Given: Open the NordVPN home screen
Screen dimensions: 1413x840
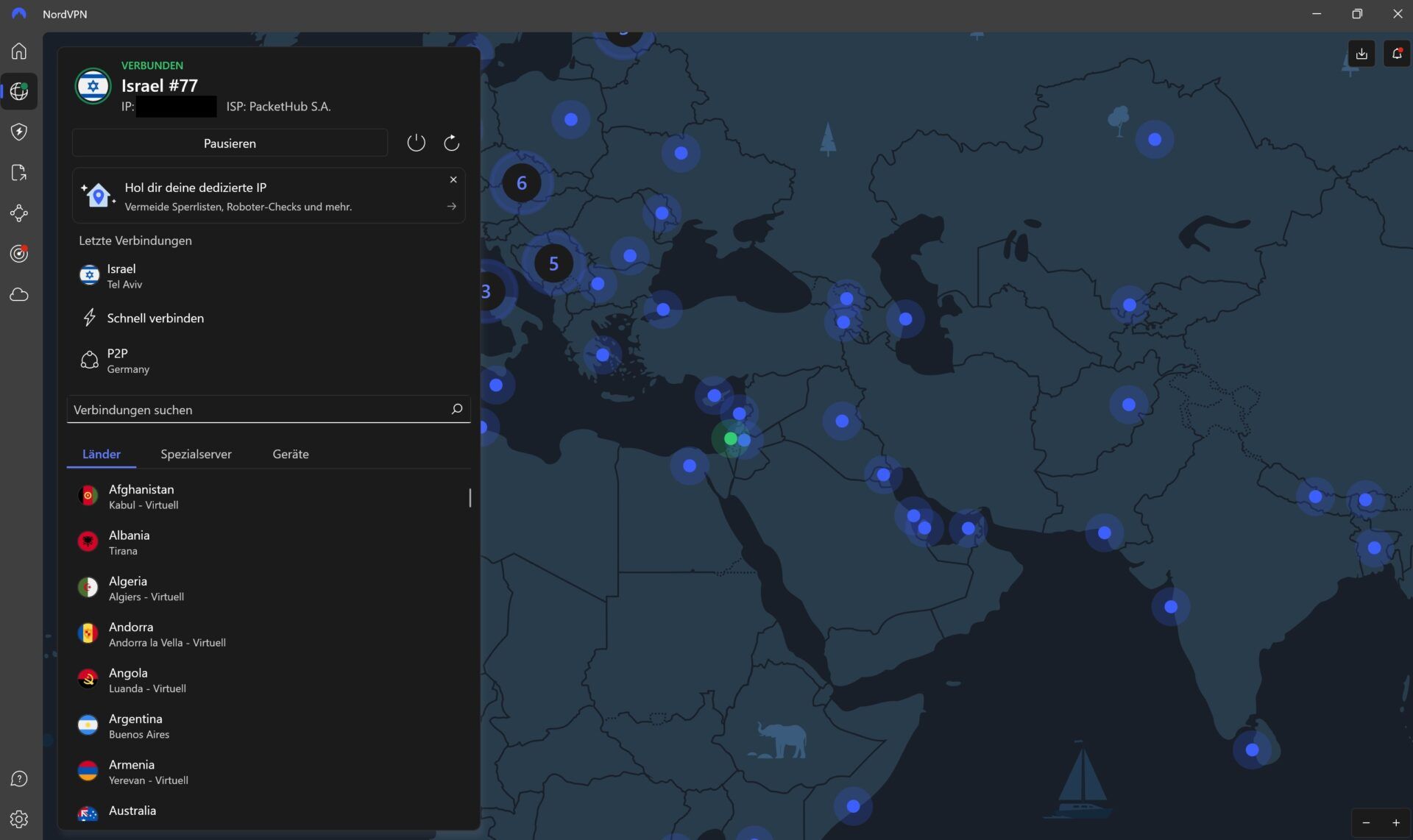Looking at the screenshot, I should tap(18, 51).
